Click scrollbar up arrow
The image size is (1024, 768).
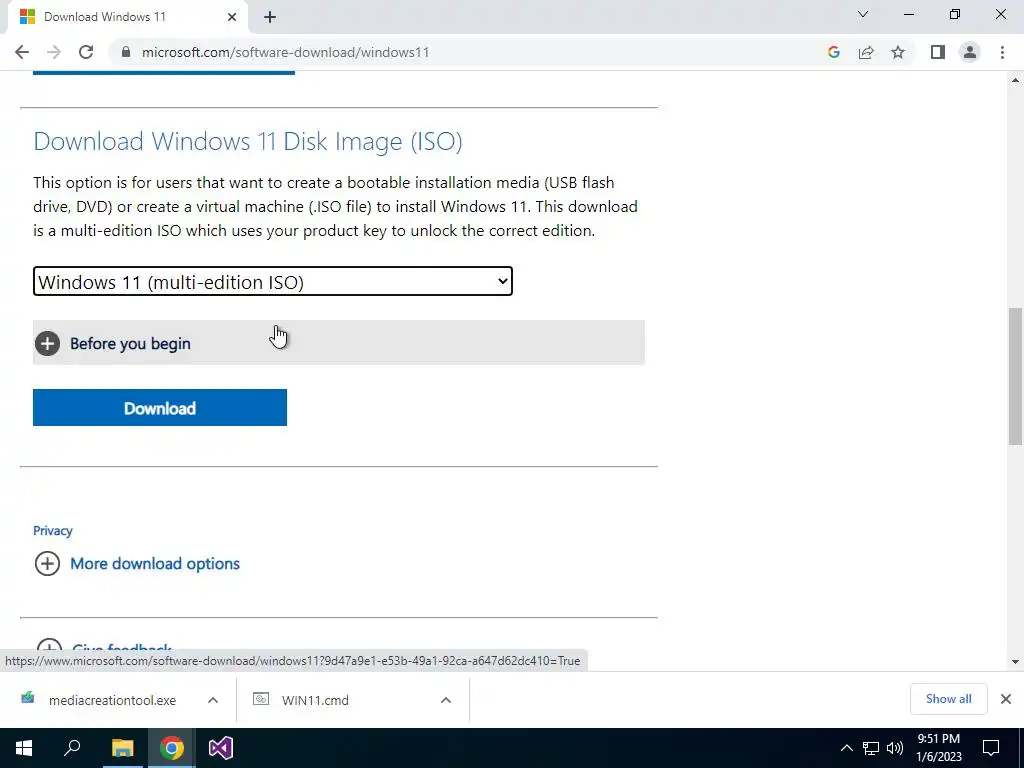1015,80
